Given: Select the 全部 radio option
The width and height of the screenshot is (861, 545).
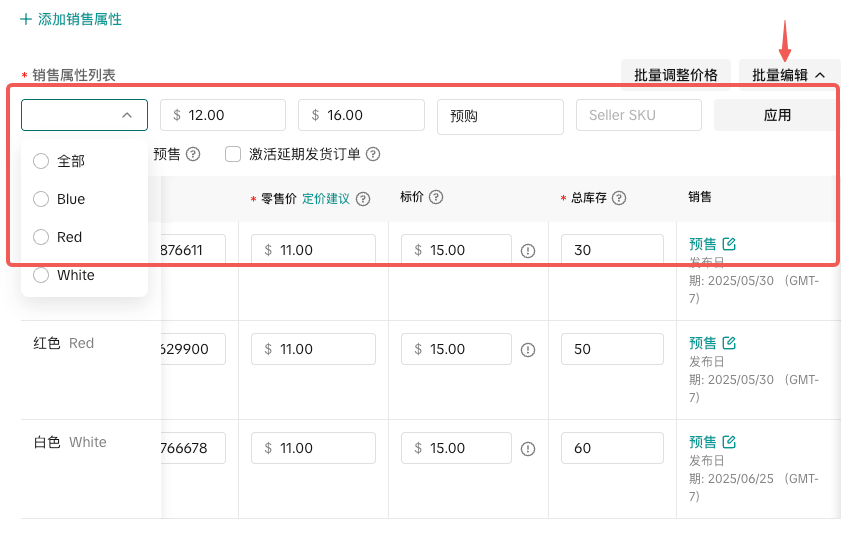Looking at the screenshot, I should (x=41, y=161).
